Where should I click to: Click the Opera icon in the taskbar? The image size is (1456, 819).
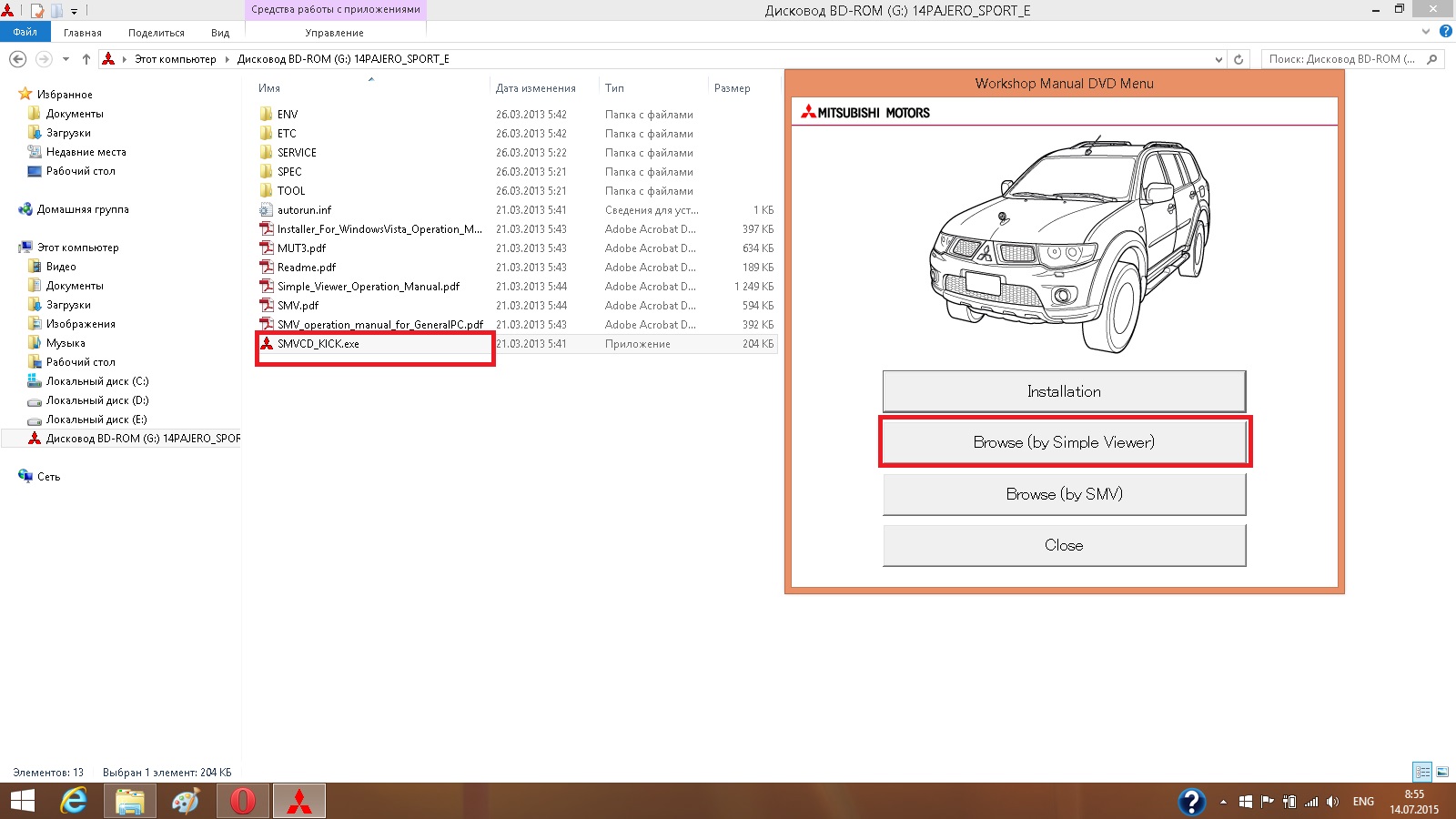click(243, 801)
